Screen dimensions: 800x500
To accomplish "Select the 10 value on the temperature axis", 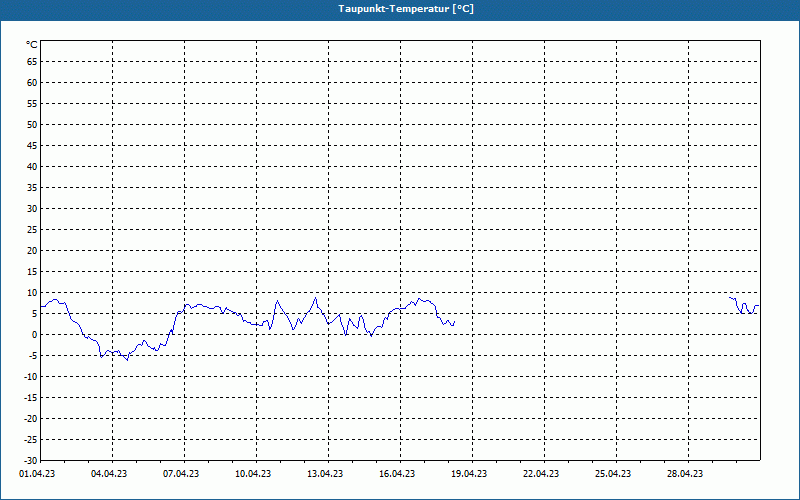I will [x=32, y=292].
